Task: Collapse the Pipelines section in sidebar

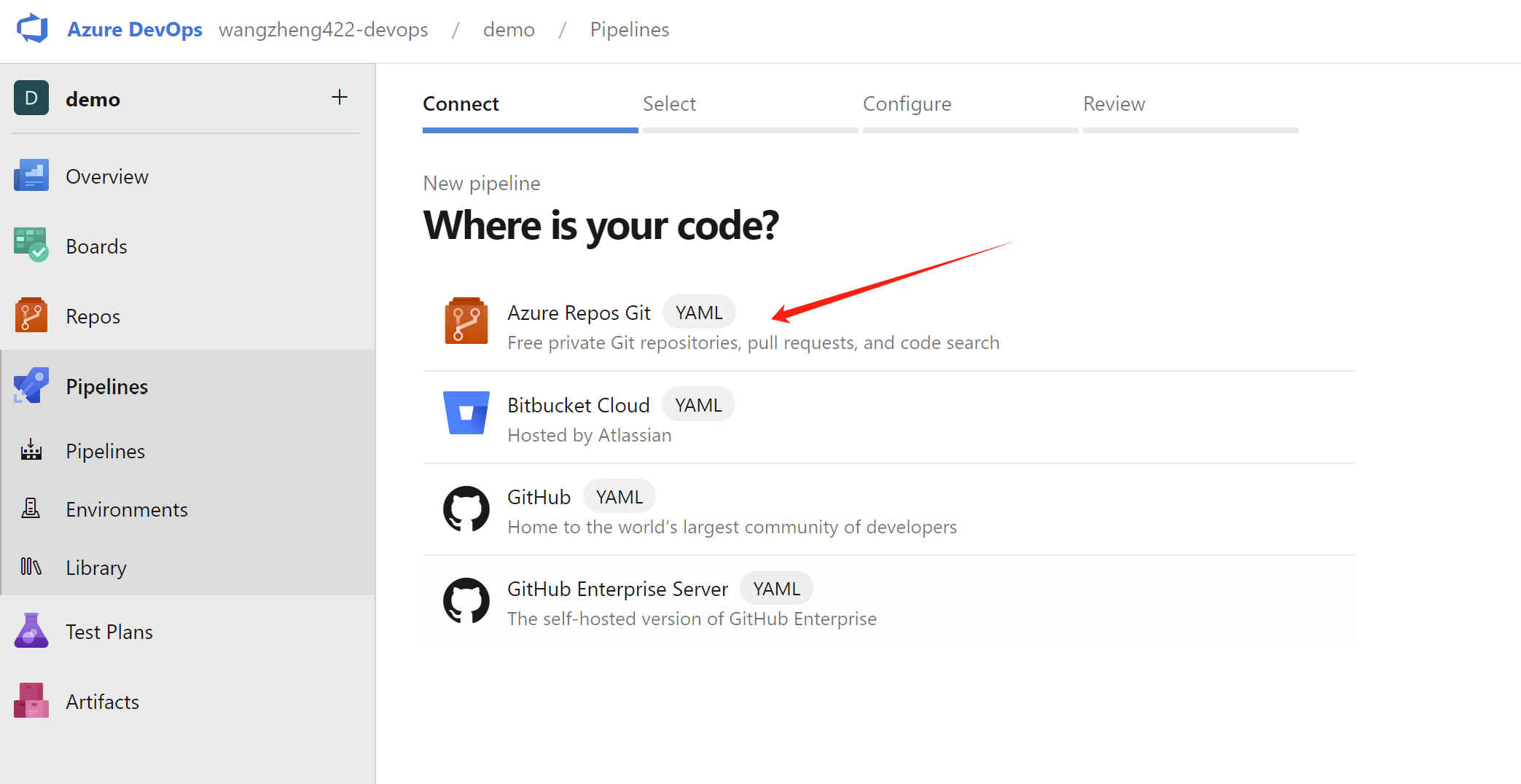Action: (106, 386)
